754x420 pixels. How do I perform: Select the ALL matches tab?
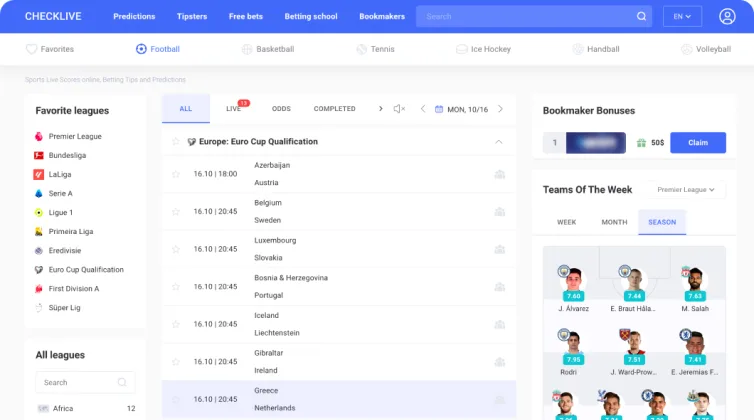186,109
